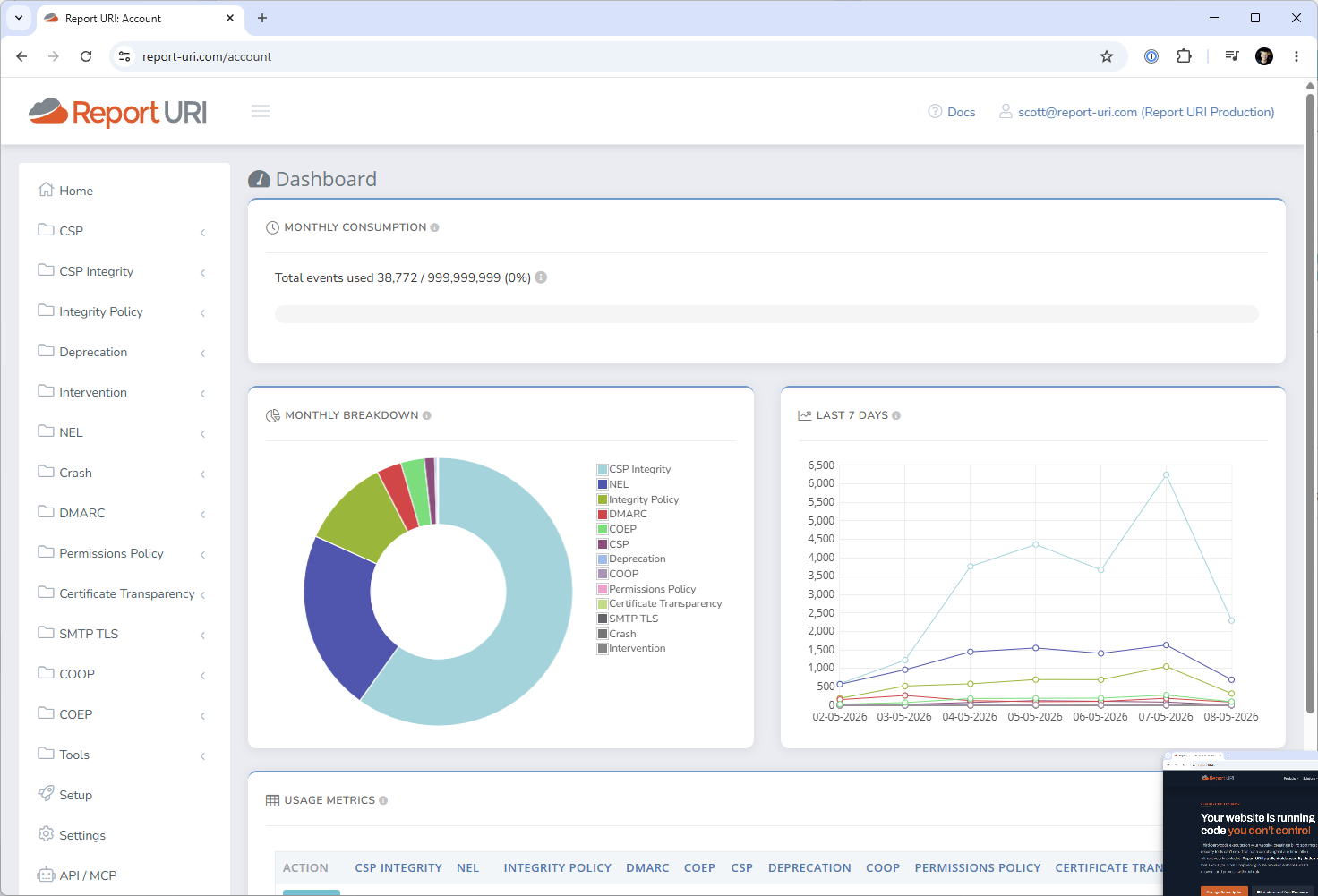The width and height of the screenshot is (1318, 896).
Task: Toggle Deprecation in the pie chart legend
Action: (631, 559)
